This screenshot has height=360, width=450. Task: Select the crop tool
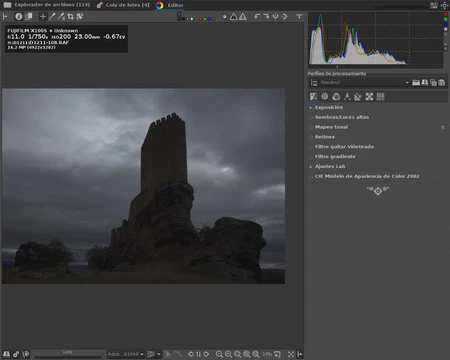coord(70,16)
